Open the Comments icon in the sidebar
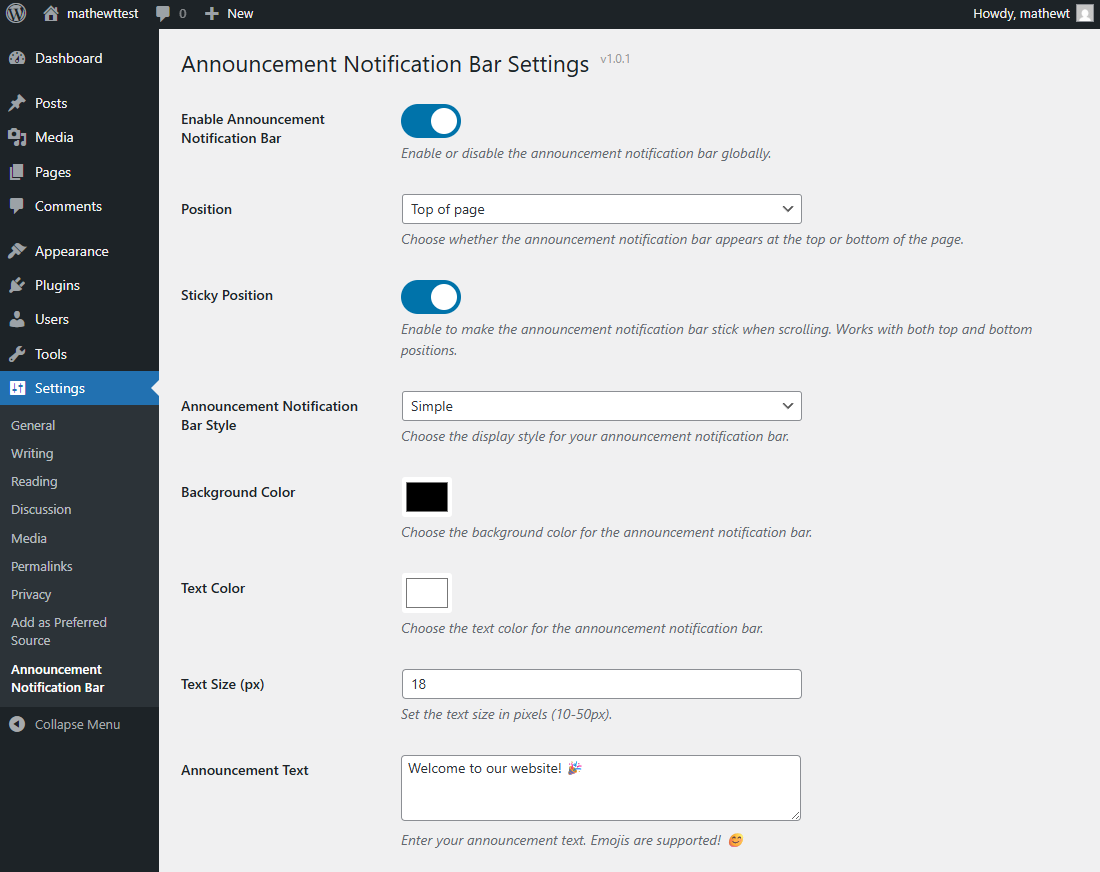 18,206
